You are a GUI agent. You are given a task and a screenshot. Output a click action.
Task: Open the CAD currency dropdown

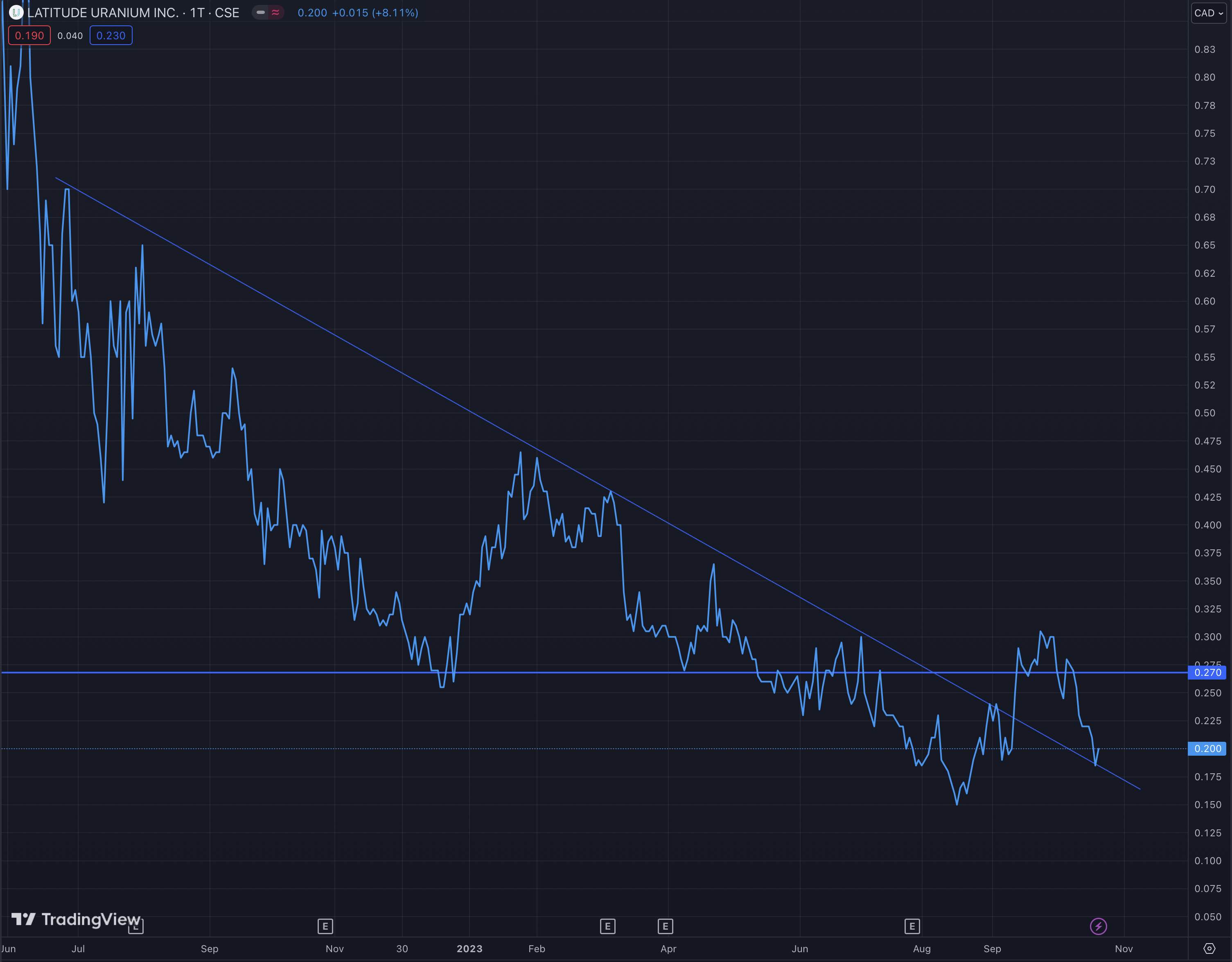1208,13
